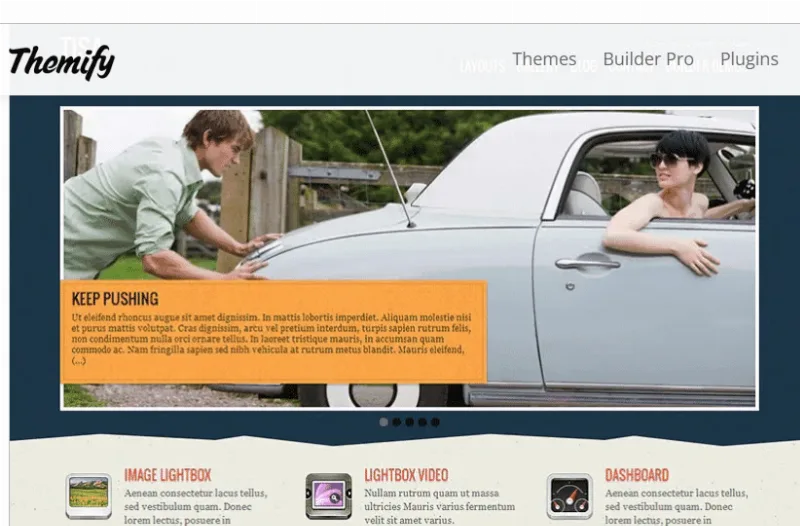
Task: Click the Lightbox Video screen icon
Action: pyautogui.click(x=329, y=496)
